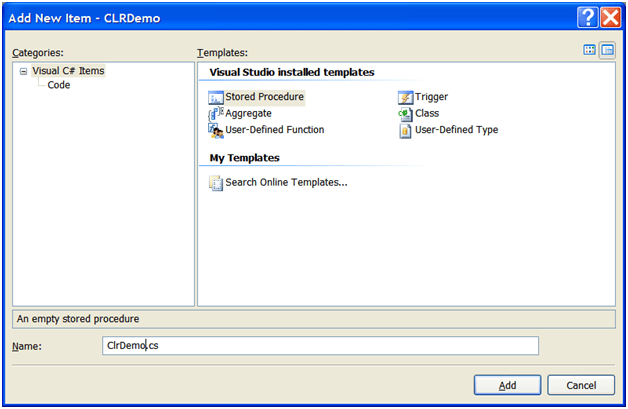The width and height of the screenshot is (628, 409).
Task: Click the Aggregate label
Action: (248, 114)
